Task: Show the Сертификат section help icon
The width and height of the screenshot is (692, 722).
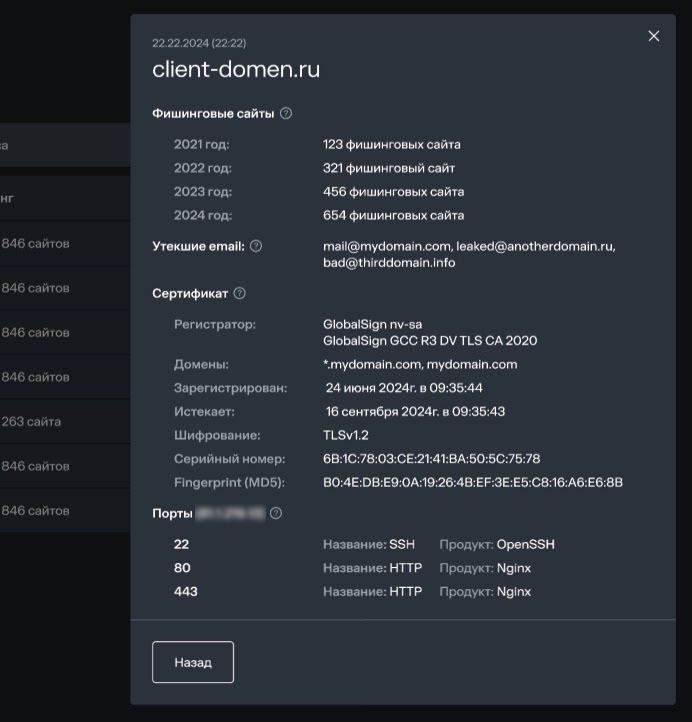Action: [239, 294]
